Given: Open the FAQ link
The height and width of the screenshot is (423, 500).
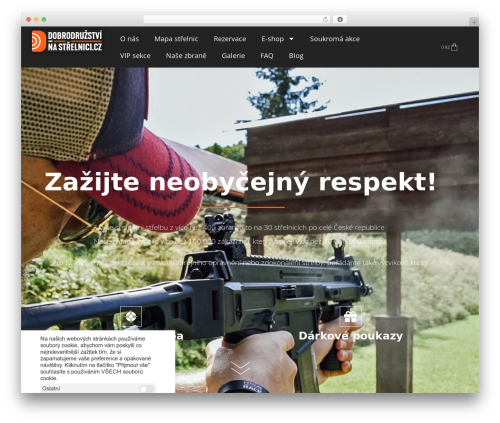Looking at the screenshot, I should click(267, 56).
